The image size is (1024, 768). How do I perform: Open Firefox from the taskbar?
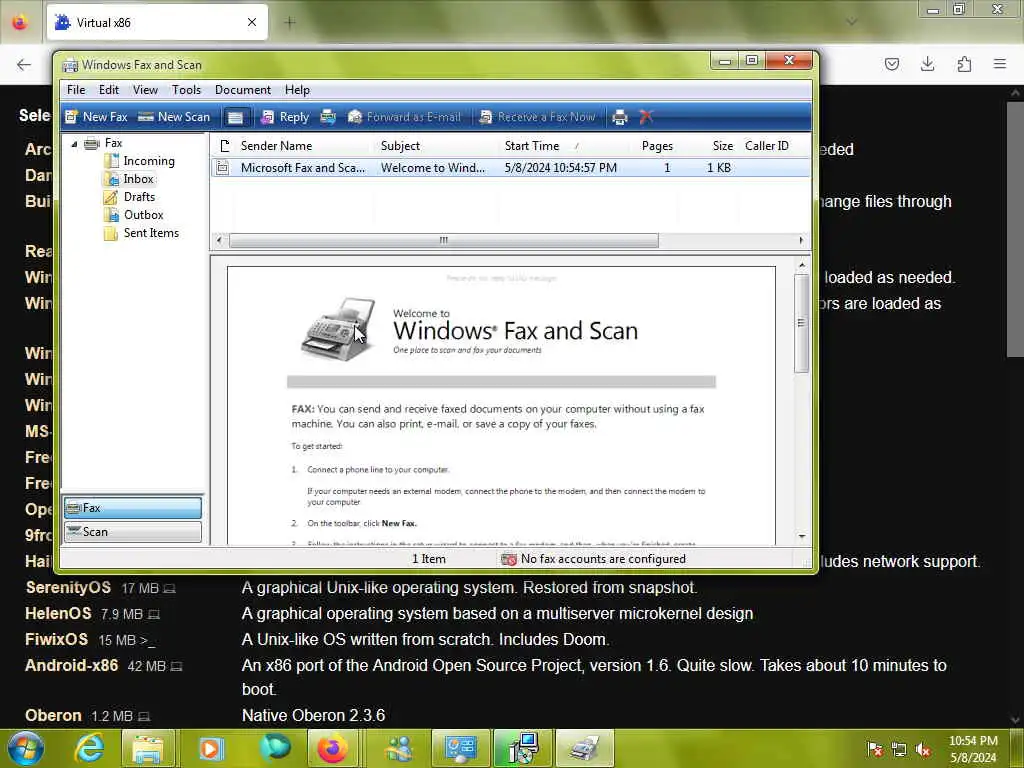(332, 748)
